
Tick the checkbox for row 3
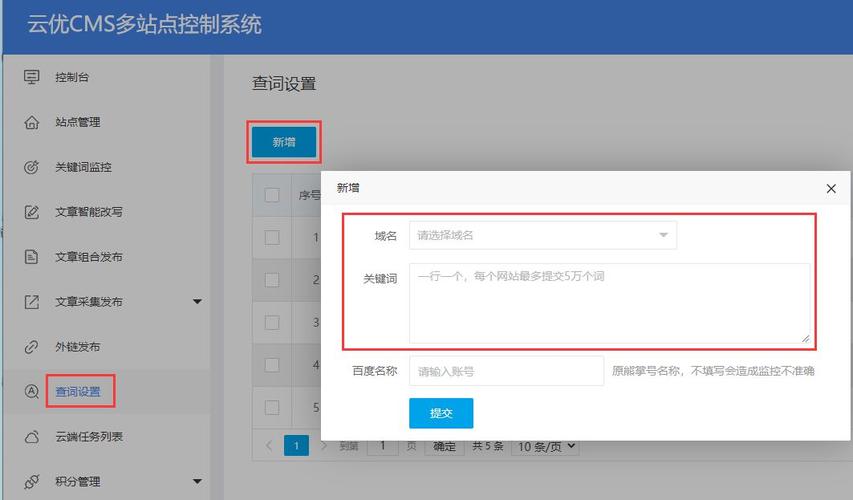(272, 322)
